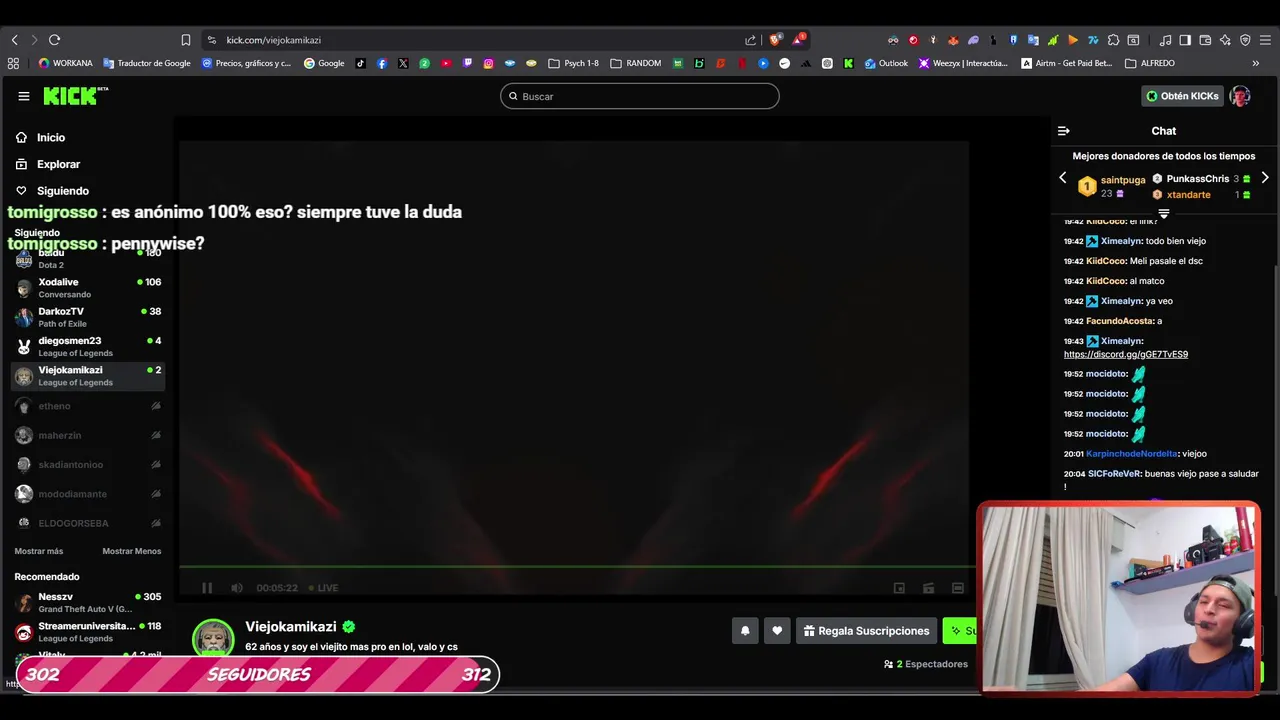Open RANDOM bookmarks folder

click(636, 63)
